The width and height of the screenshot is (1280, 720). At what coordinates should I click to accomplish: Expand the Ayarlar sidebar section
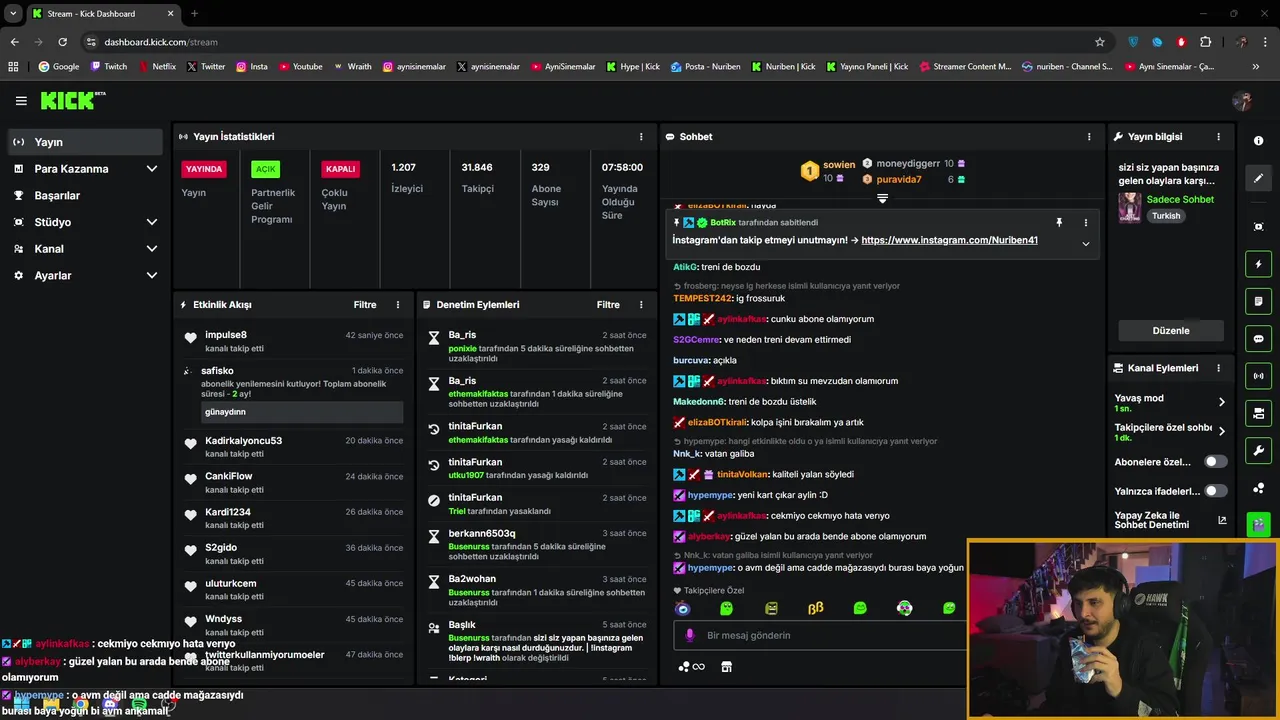84,275
